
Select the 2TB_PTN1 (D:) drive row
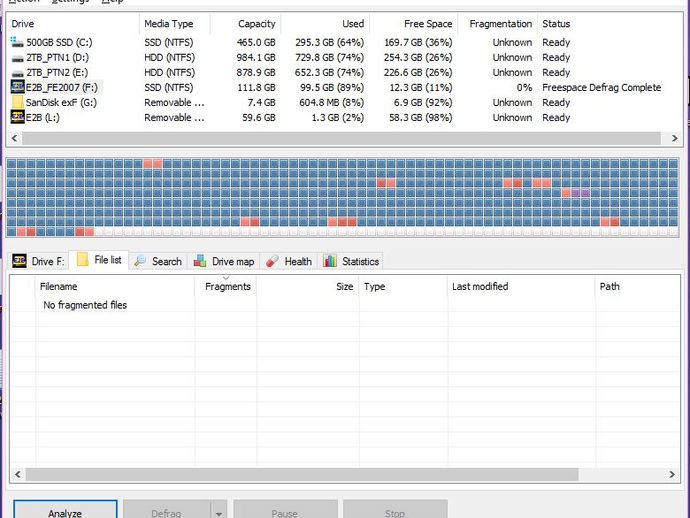(x=343, y=58)
